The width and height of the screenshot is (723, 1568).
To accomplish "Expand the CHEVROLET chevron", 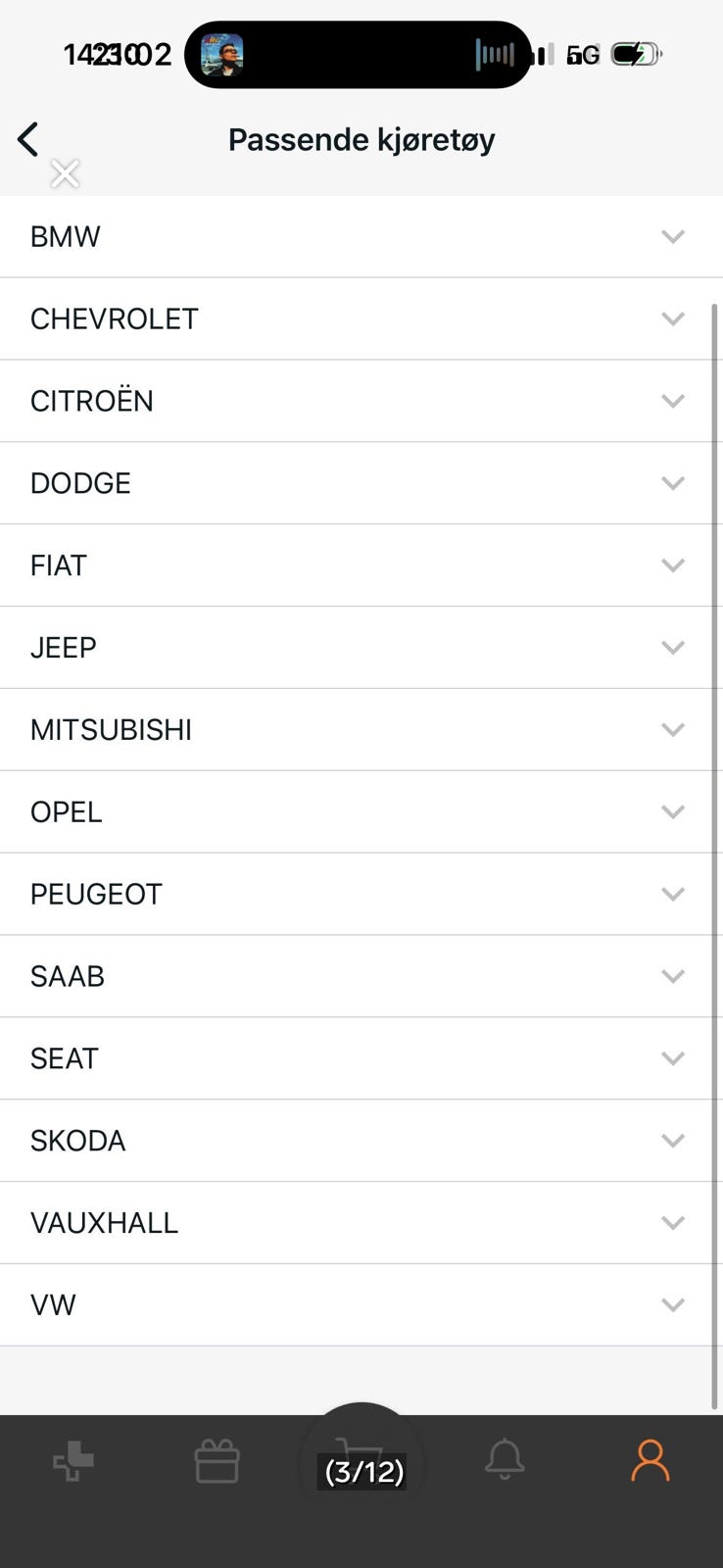I will click(x=672, y=318).
